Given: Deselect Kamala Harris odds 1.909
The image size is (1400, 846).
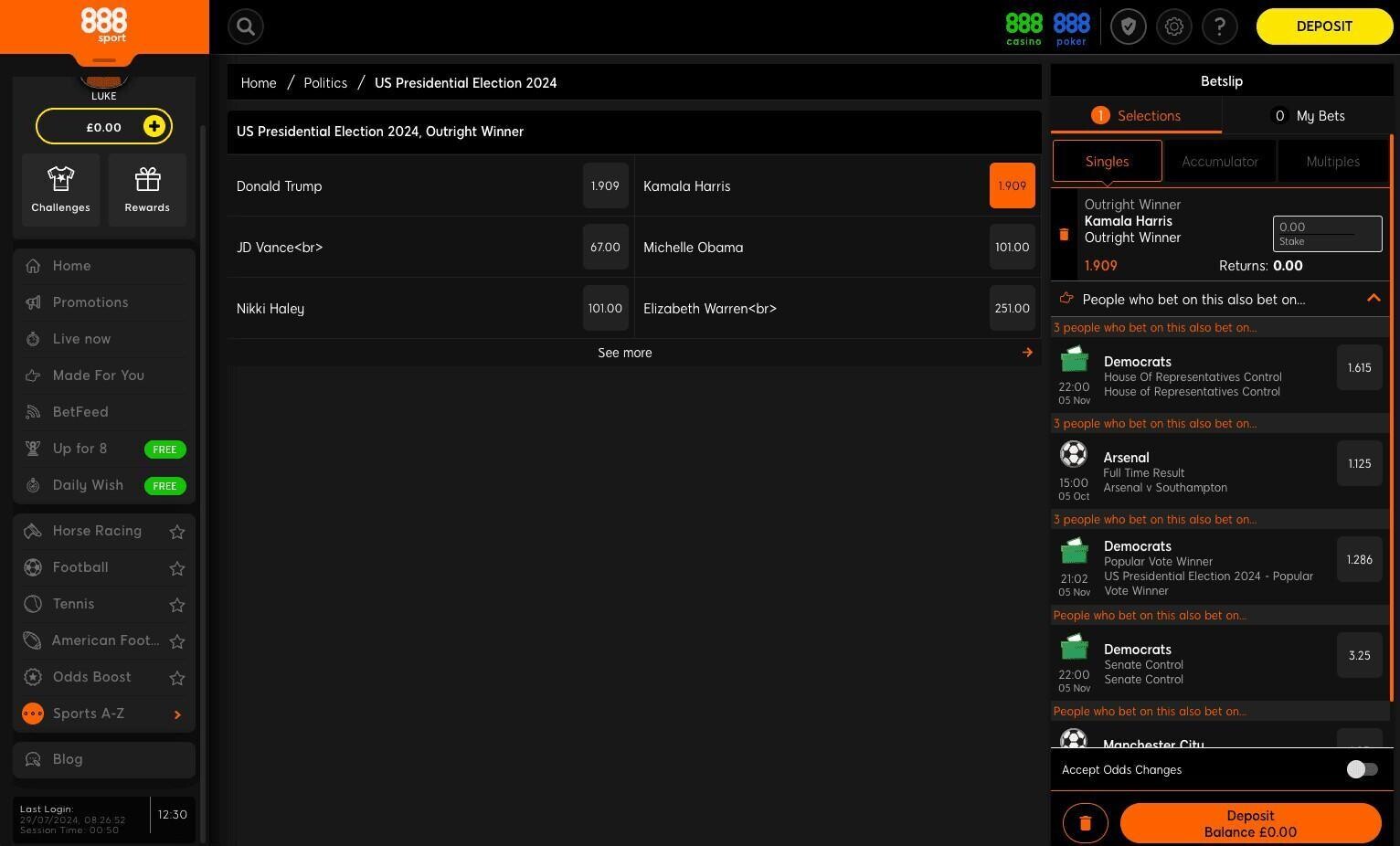Looking at the screenshot, I should (x=1012, y=185).
